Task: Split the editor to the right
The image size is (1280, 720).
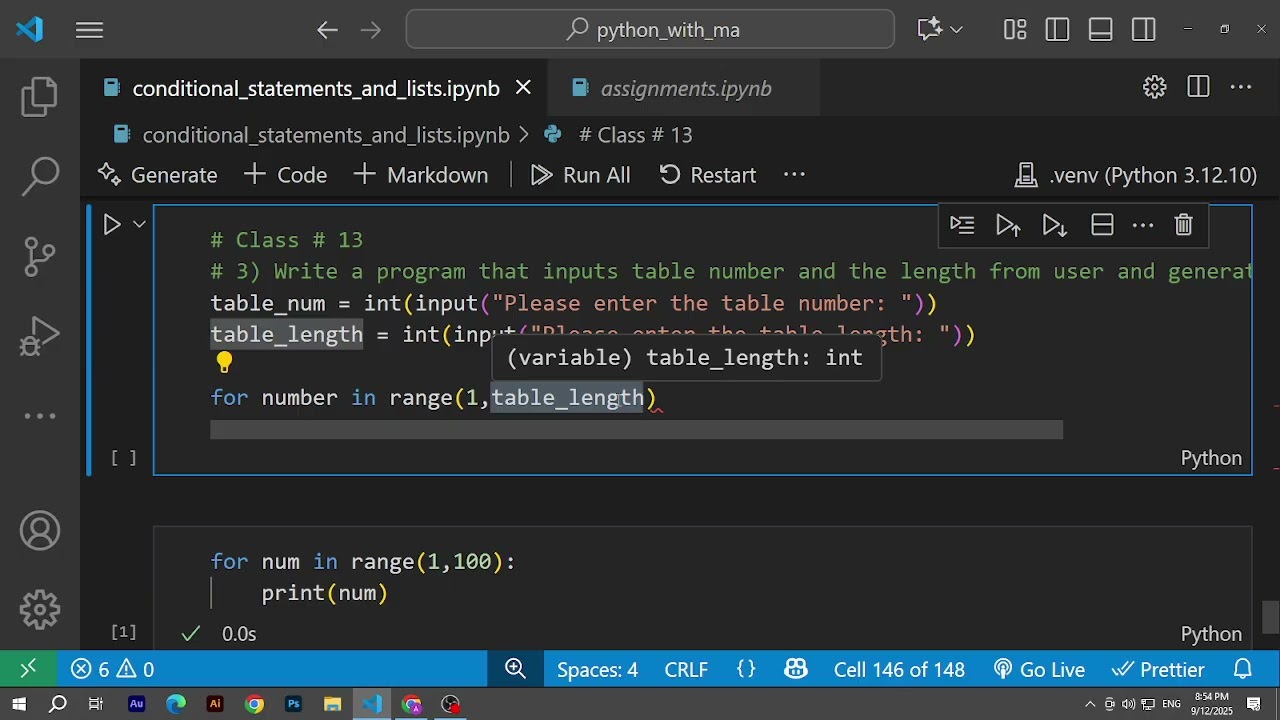Action: [1198, 87]
